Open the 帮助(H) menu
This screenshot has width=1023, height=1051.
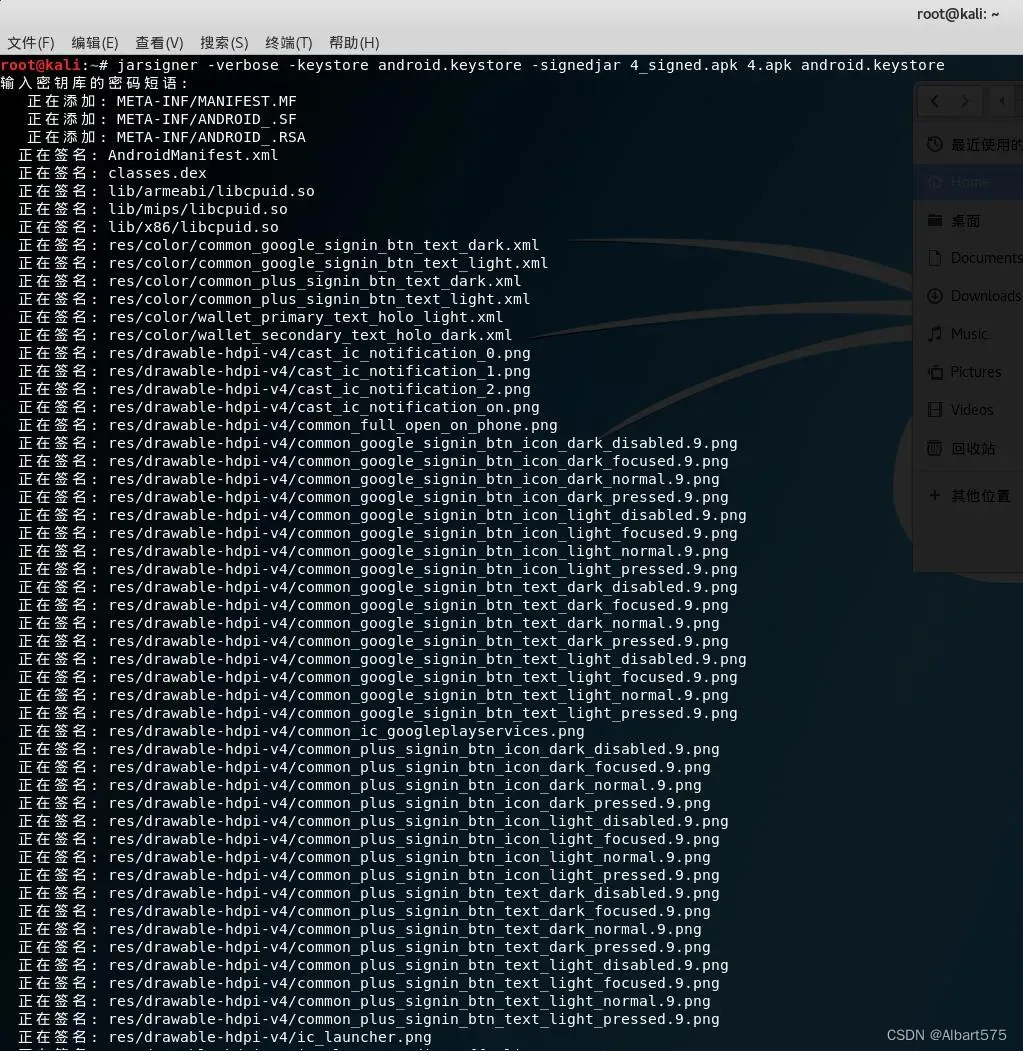(350, 42)
